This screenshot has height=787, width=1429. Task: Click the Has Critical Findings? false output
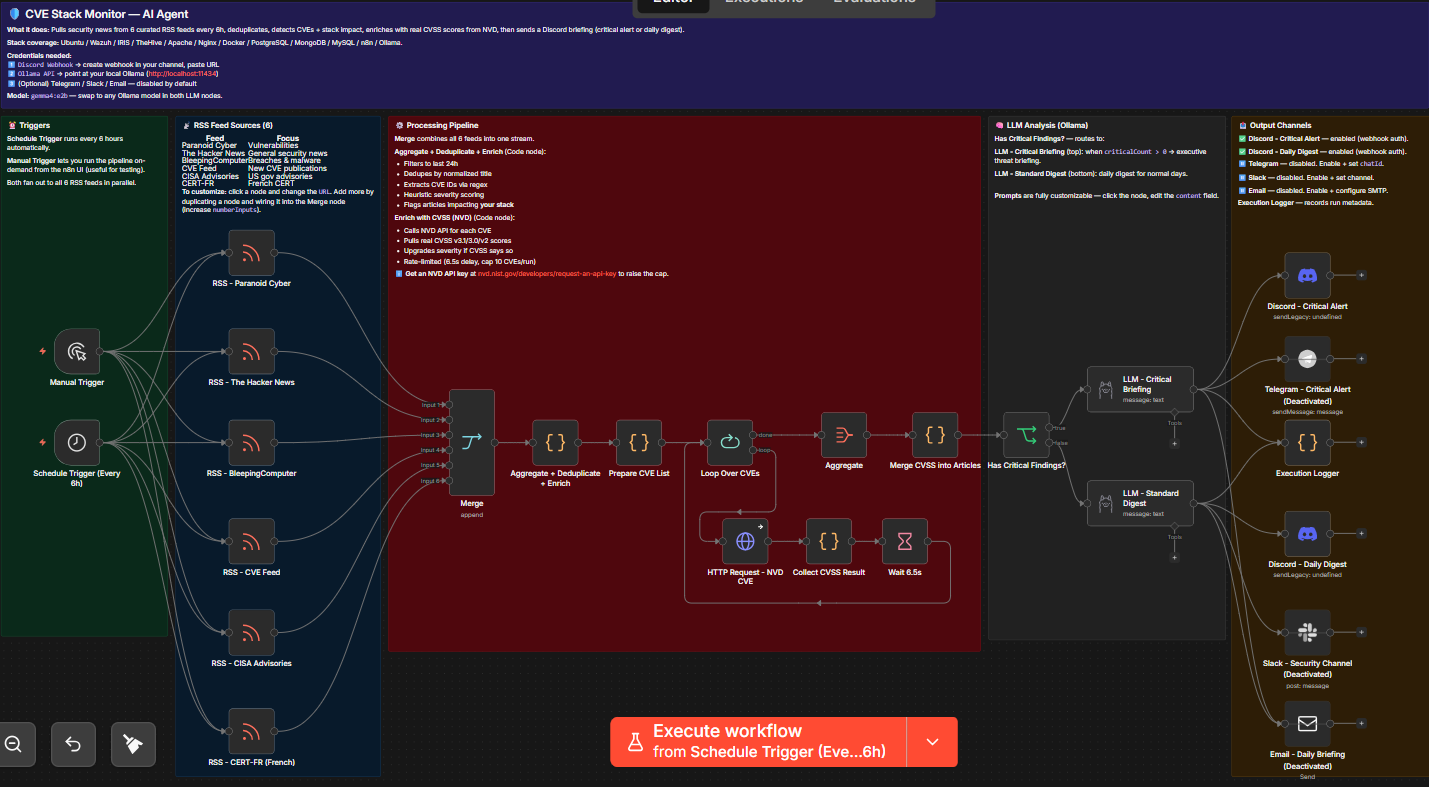[x=1049, y=443]
